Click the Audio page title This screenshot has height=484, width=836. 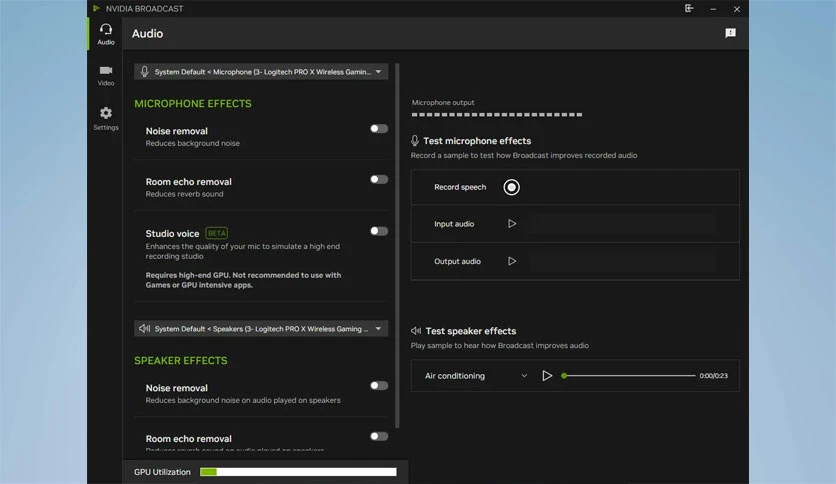(x=147, y=34)
